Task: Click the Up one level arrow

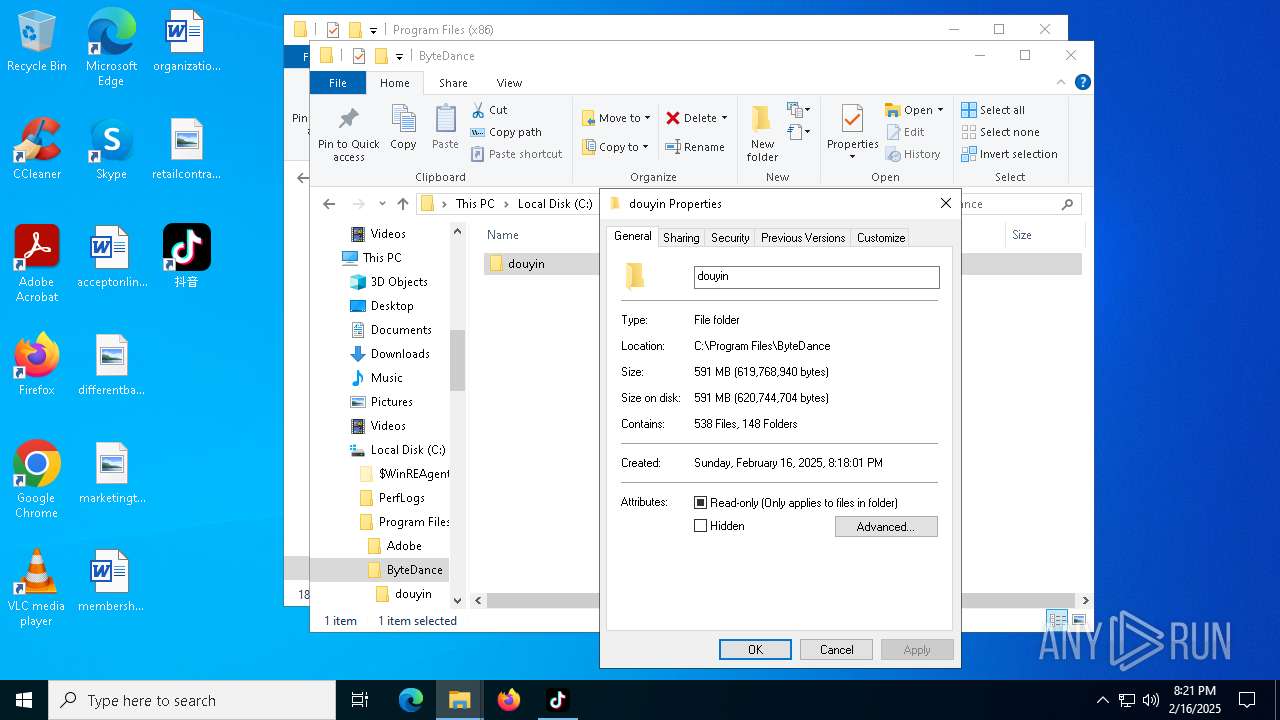Action: 402,204
